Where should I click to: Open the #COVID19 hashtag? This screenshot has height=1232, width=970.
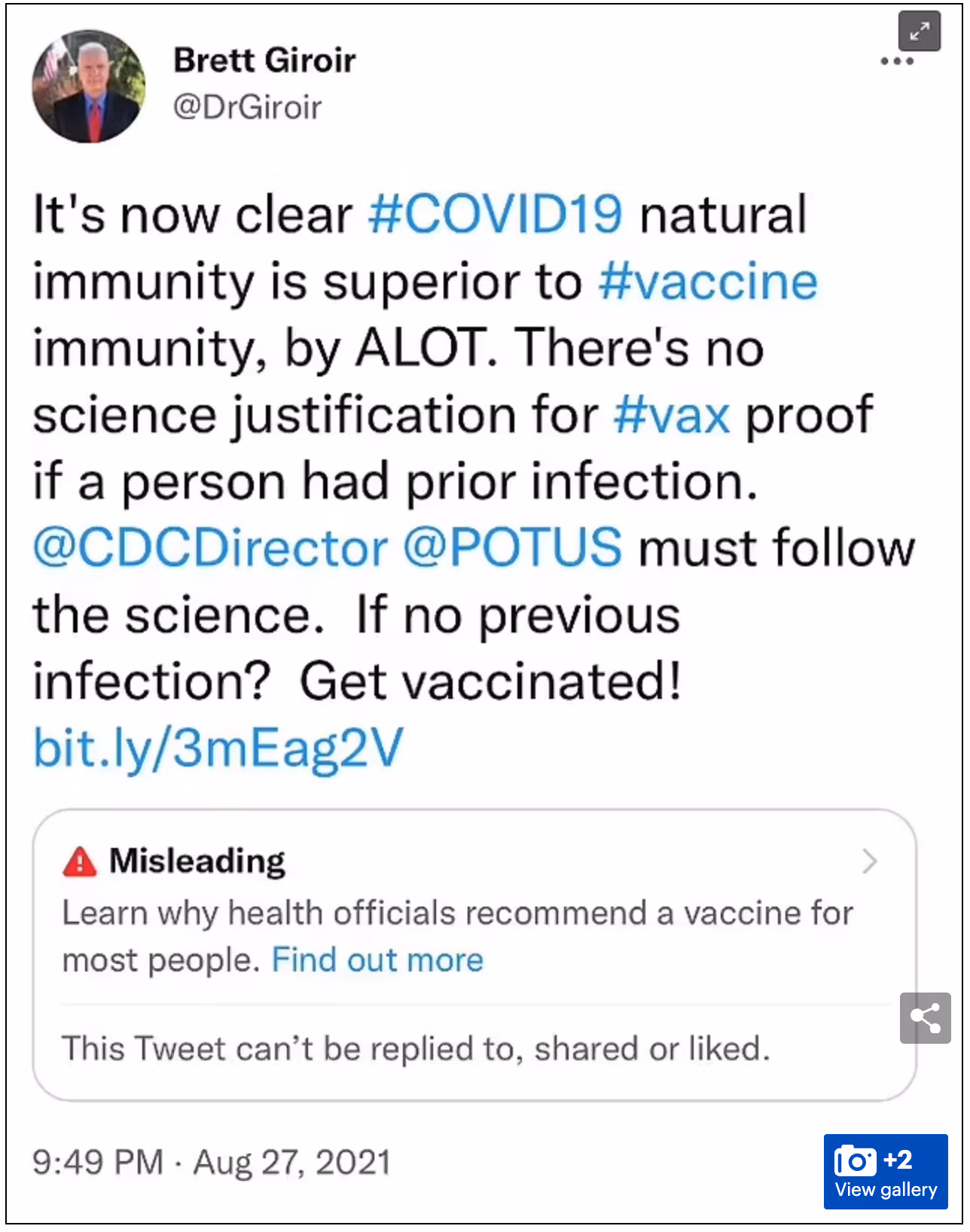496,214
